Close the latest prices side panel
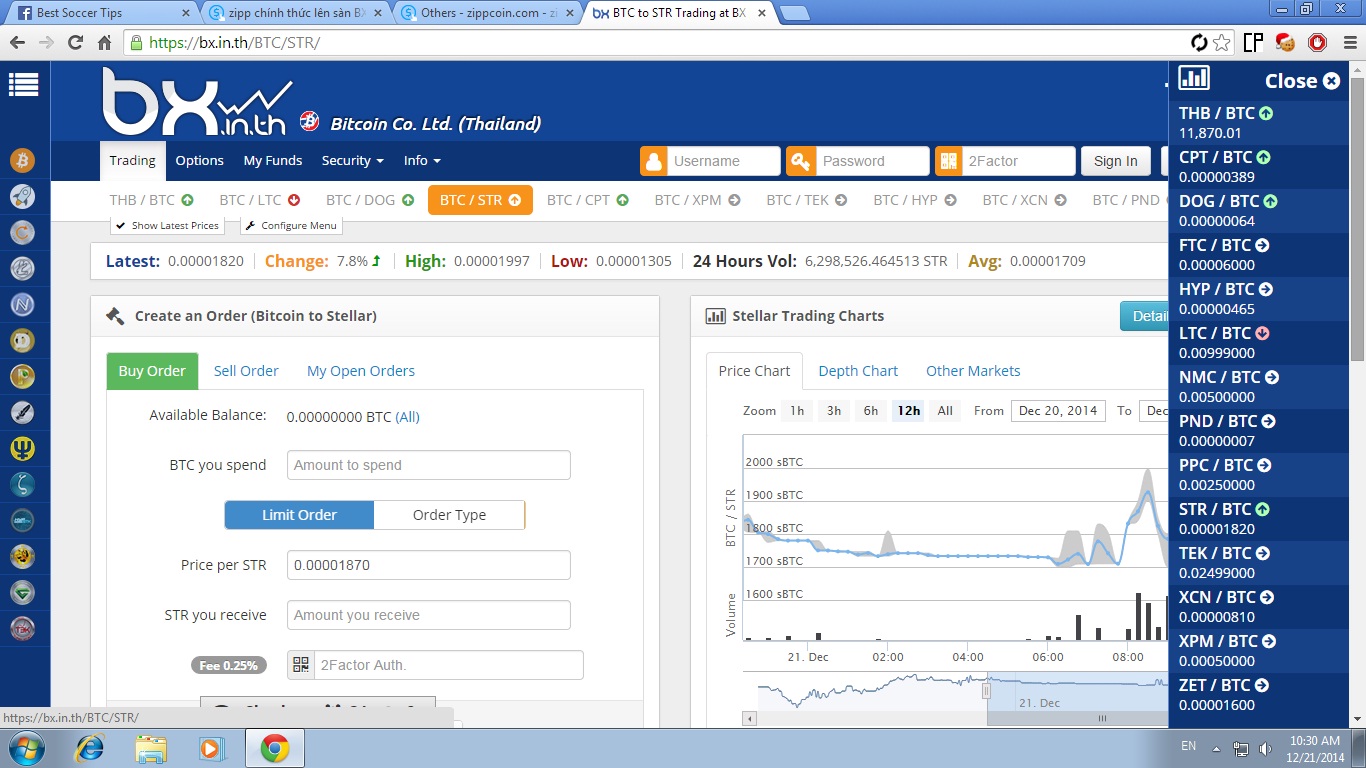 tap(1302, 81)
